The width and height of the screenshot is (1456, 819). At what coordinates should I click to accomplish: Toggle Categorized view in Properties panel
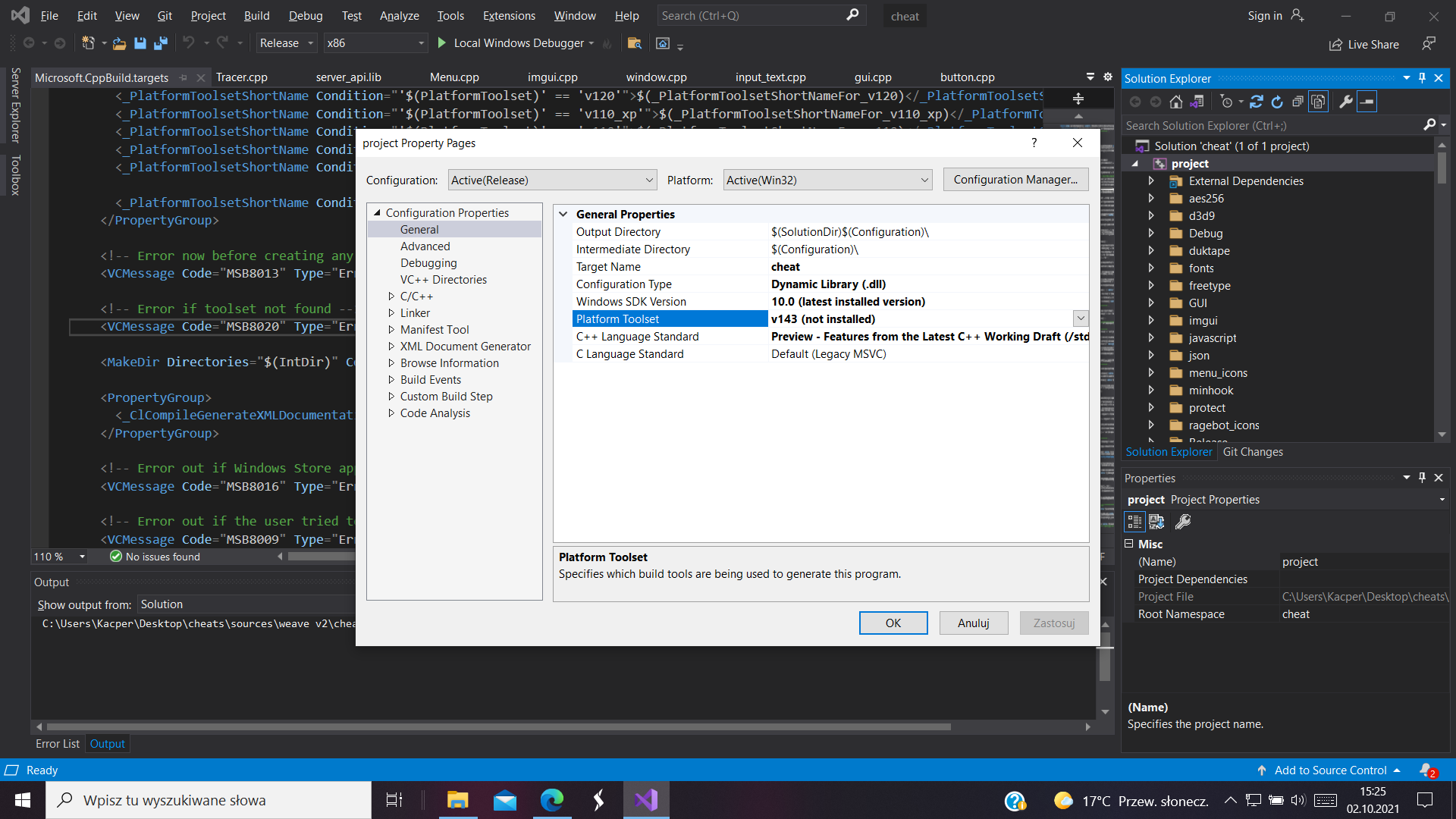[1134, 522]
